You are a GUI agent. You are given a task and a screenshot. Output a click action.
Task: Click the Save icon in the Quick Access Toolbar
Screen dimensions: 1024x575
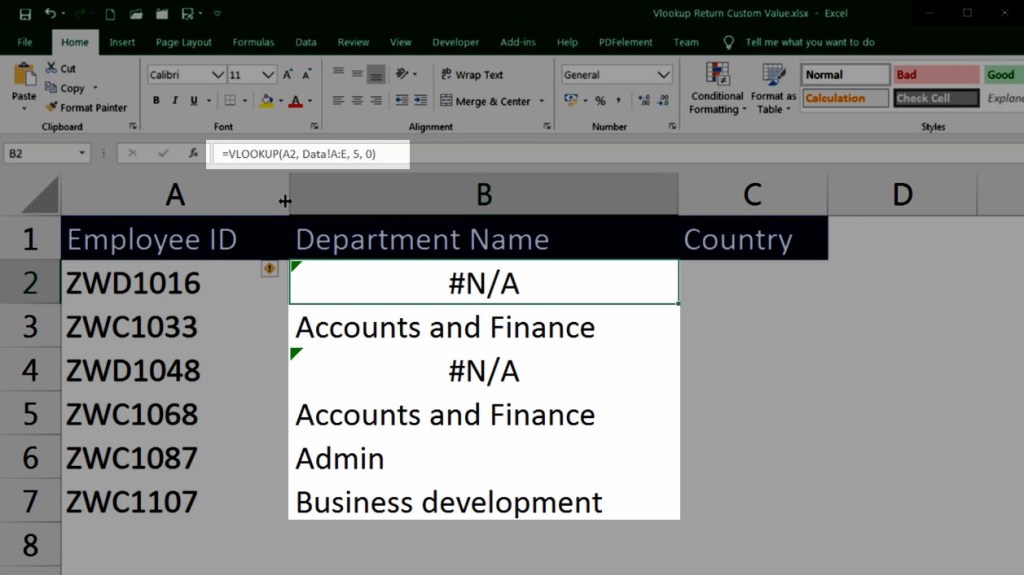pos(25,14)
